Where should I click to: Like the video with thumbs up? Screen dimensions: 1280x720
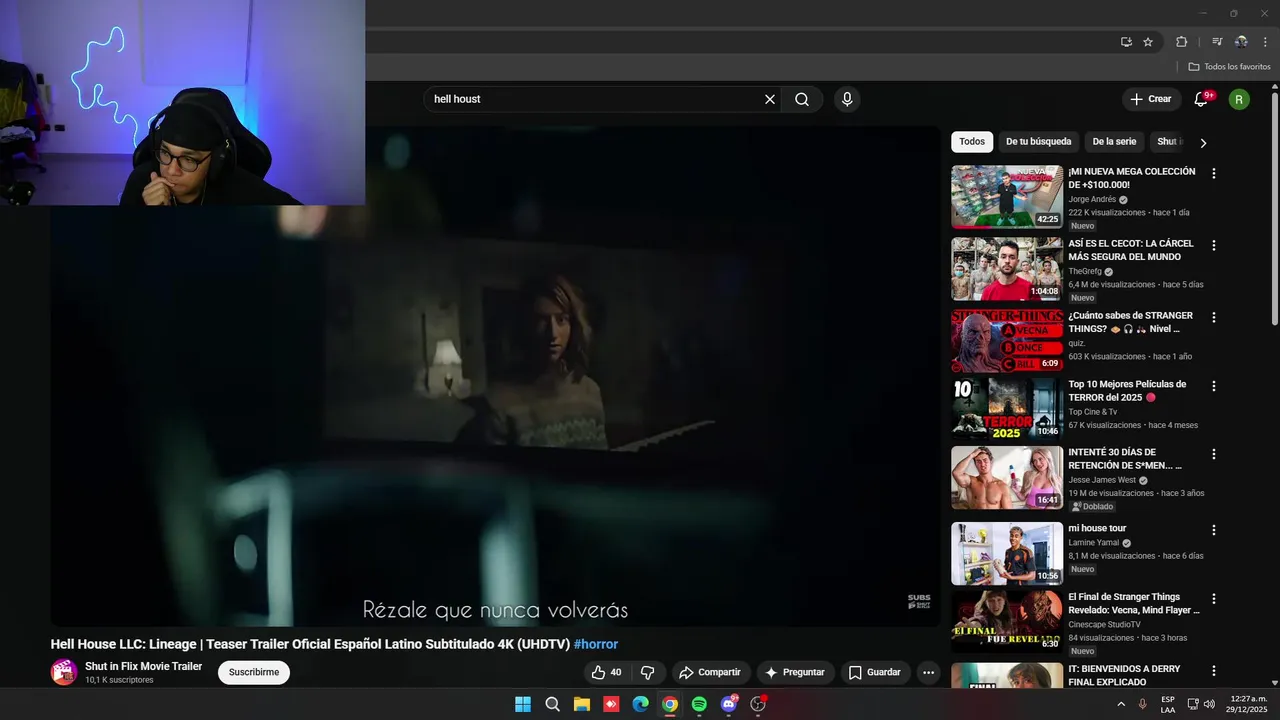pyautogui.click(x=606, y=672)
